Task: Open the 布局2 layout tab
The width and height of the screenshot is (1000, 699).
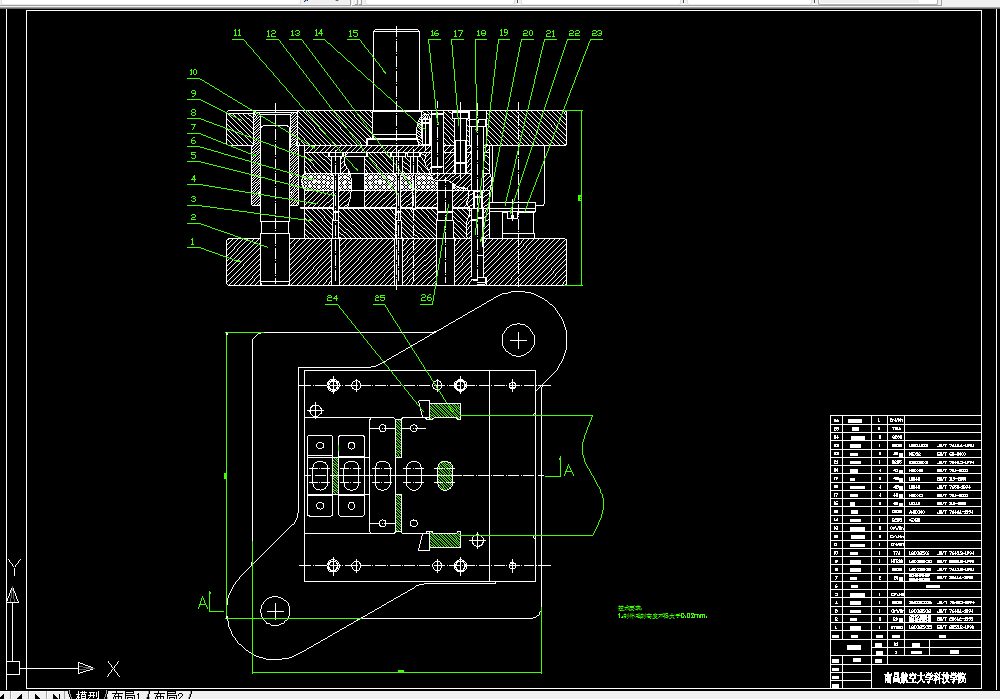Action: [168, 695]
